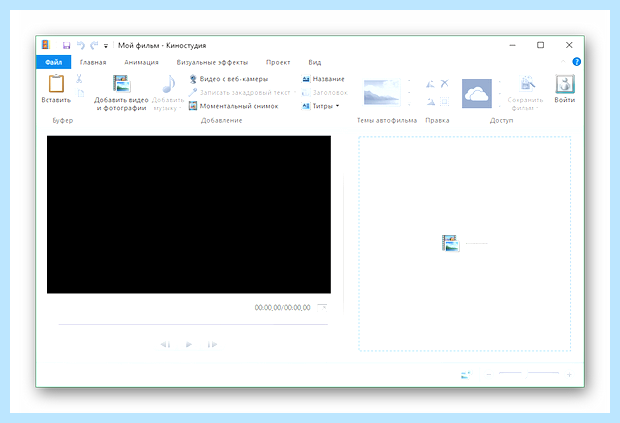This screenshot has height=423, width=620.
Task: Click the previous frame button
Action: [x=166, y=344]
